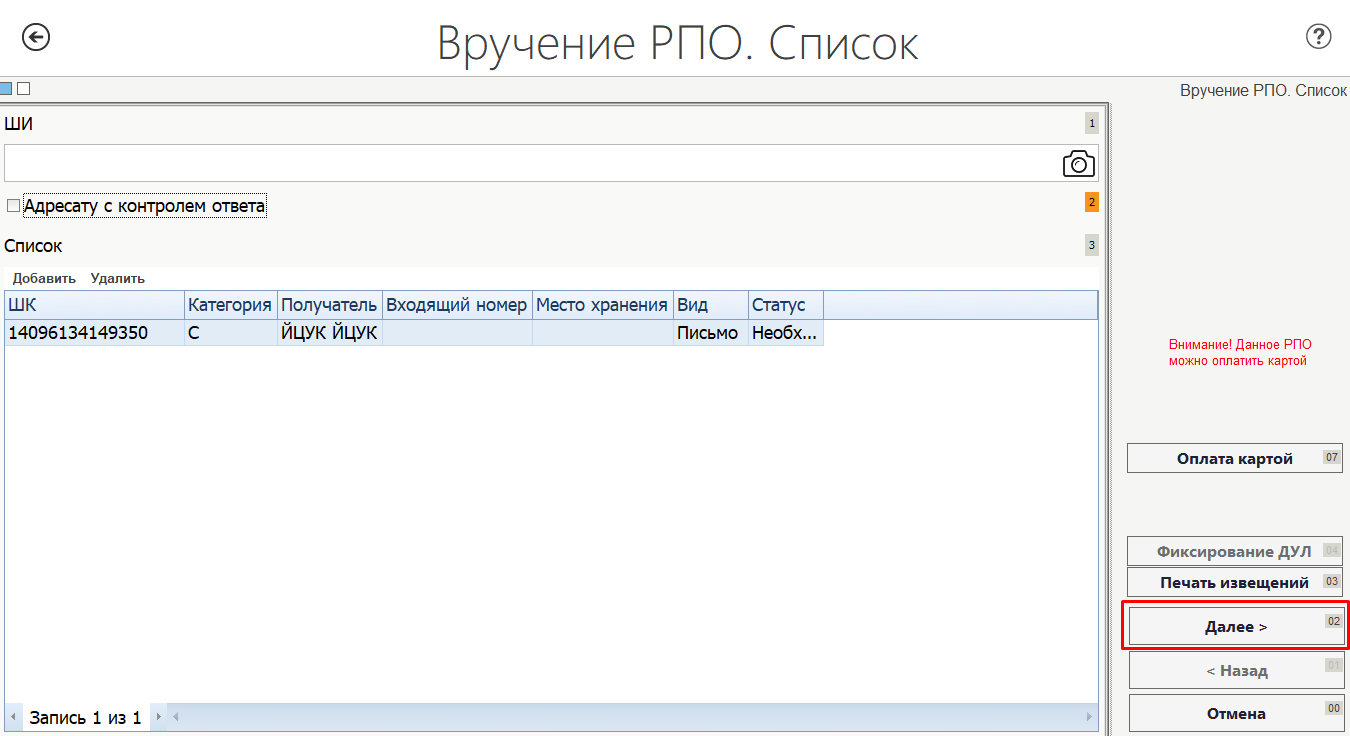
Task: Open help with the question mark icon
Action: 1319,37
